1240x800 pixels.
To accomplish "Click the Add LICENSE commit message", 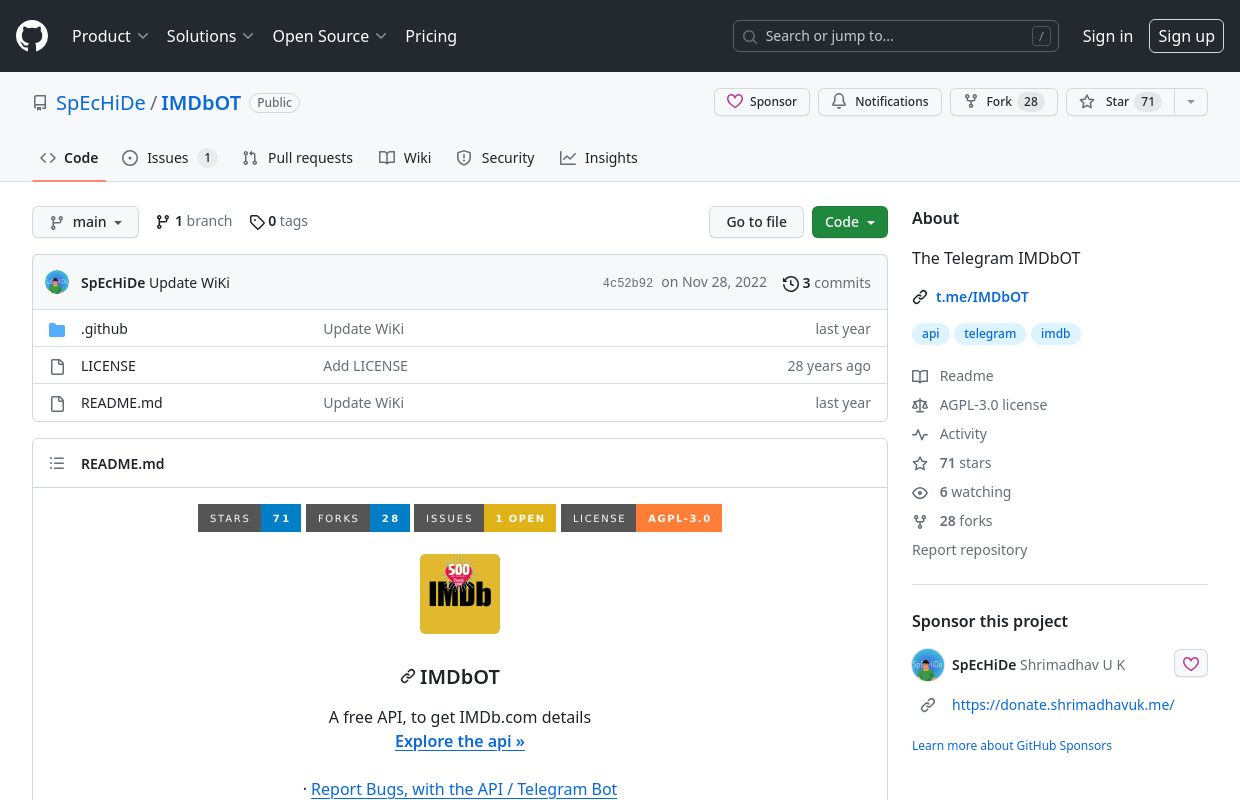I will pos(365,366).
